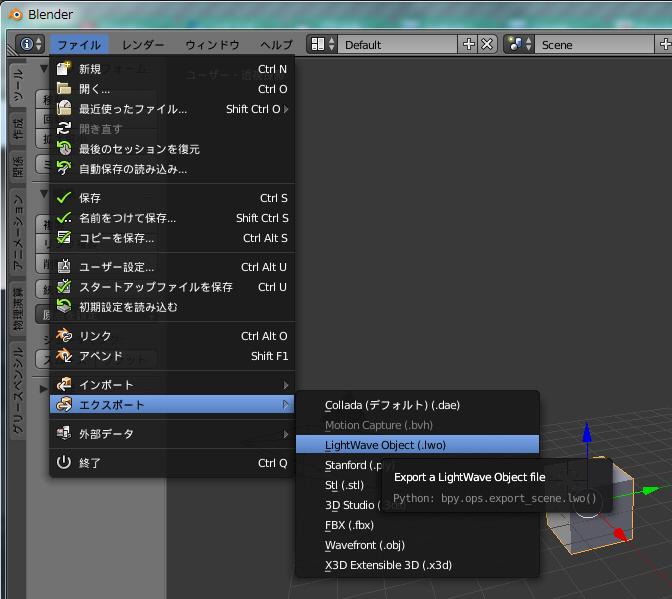Open the Info editor type selector
This screenshot has width=672, height=599.
30,44
